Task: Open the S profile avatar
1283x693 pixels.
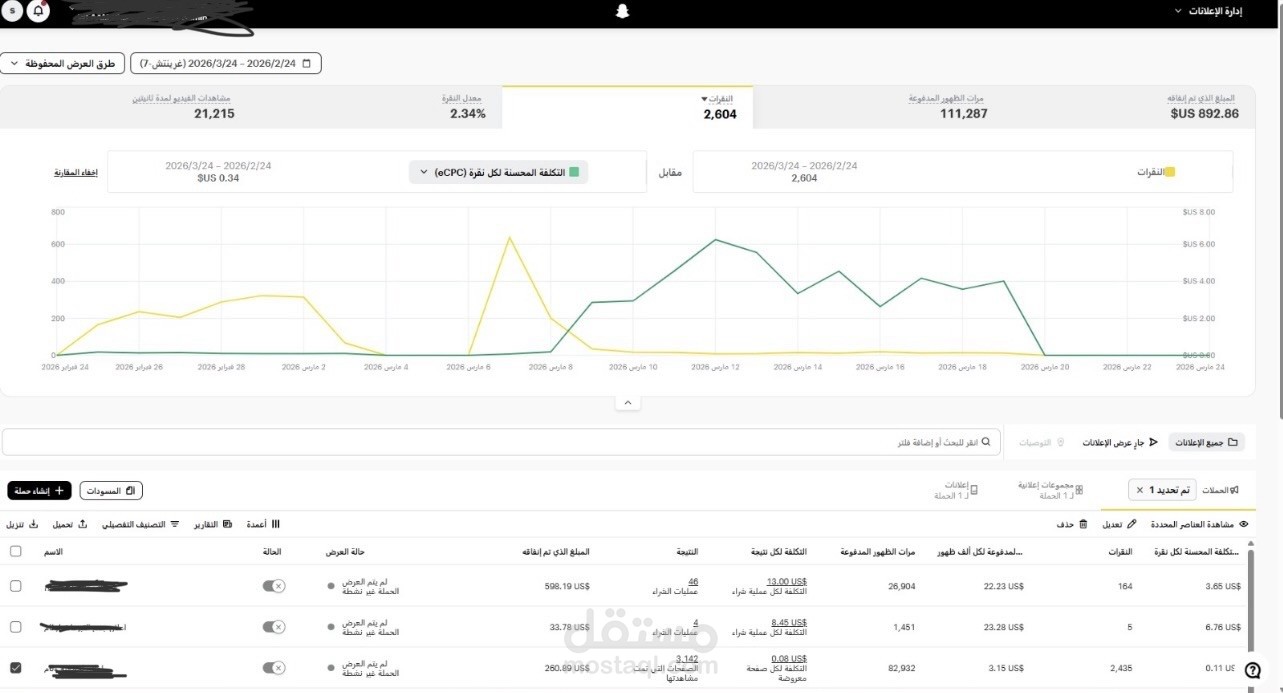Action: tap(12, 11)
